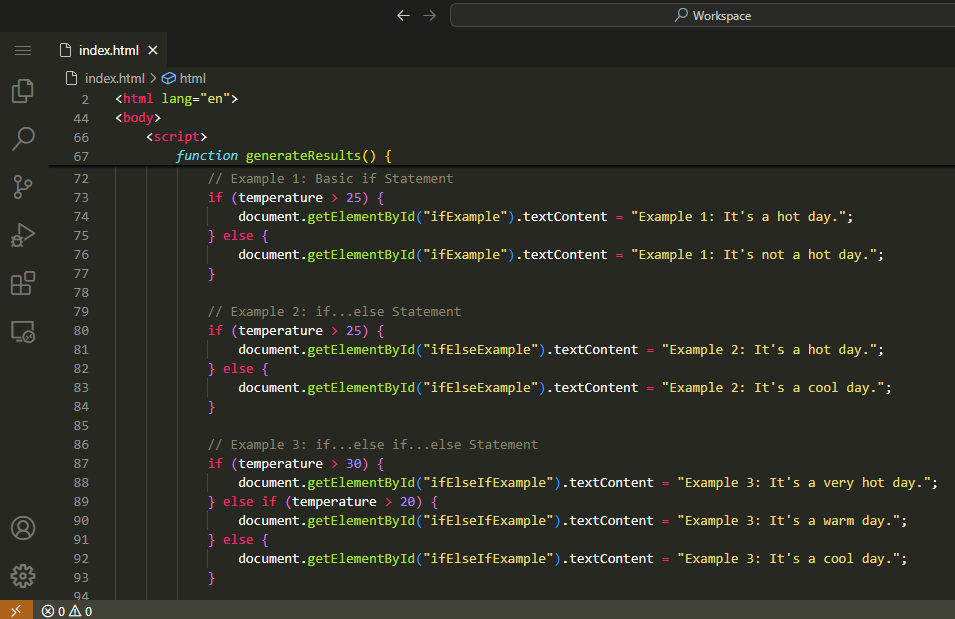Open Remote Explorer from activity bar
This screenshot has height=619, width=955.
(23, 331)
